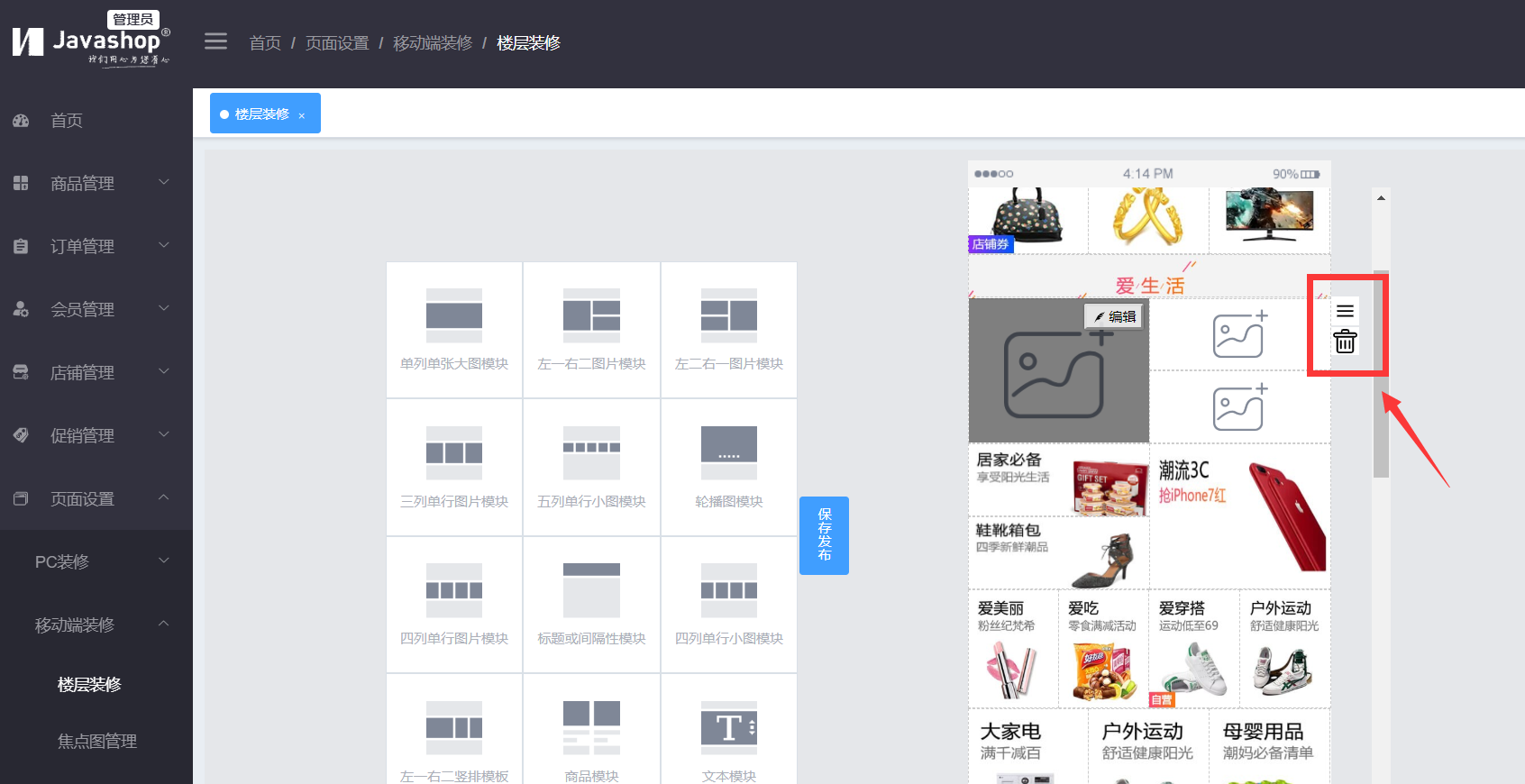Open the 焦点图管理 sidebar item
The width and height of the screenshot is (1525, 784).
97,742
